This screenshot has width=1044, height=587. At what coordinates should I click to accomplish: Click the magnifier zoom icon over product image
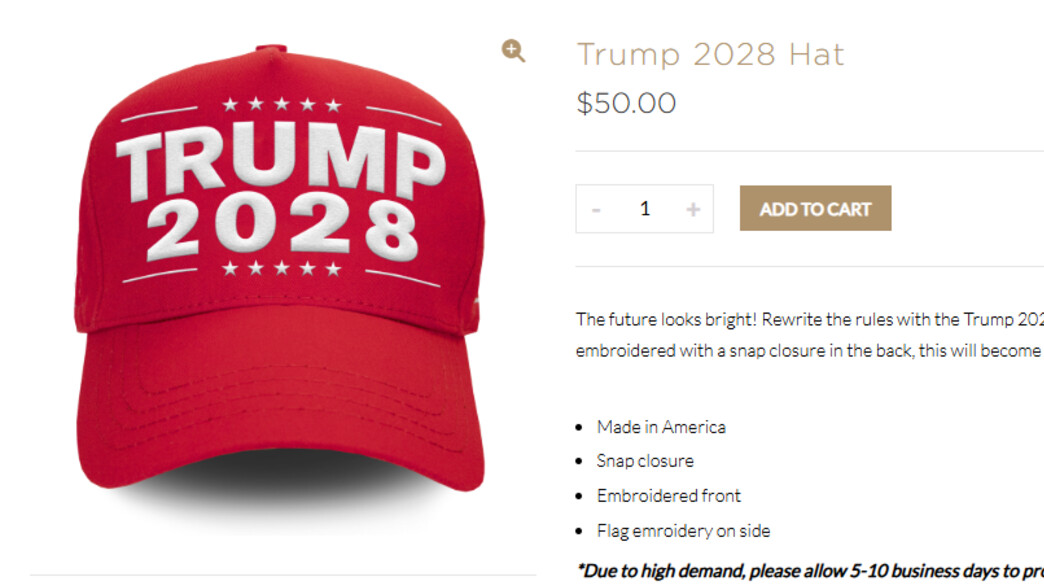513,51
